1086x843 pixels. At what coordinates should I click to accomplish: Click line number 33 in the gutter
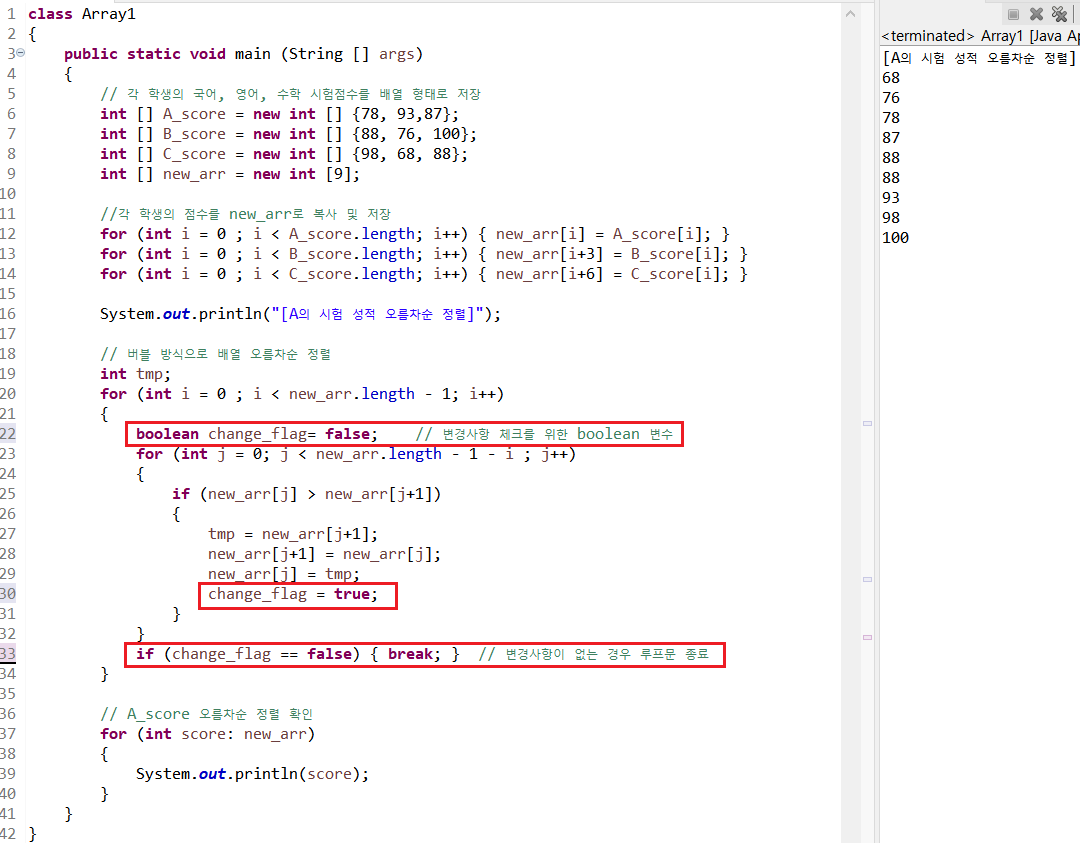(x=8, y=653)
